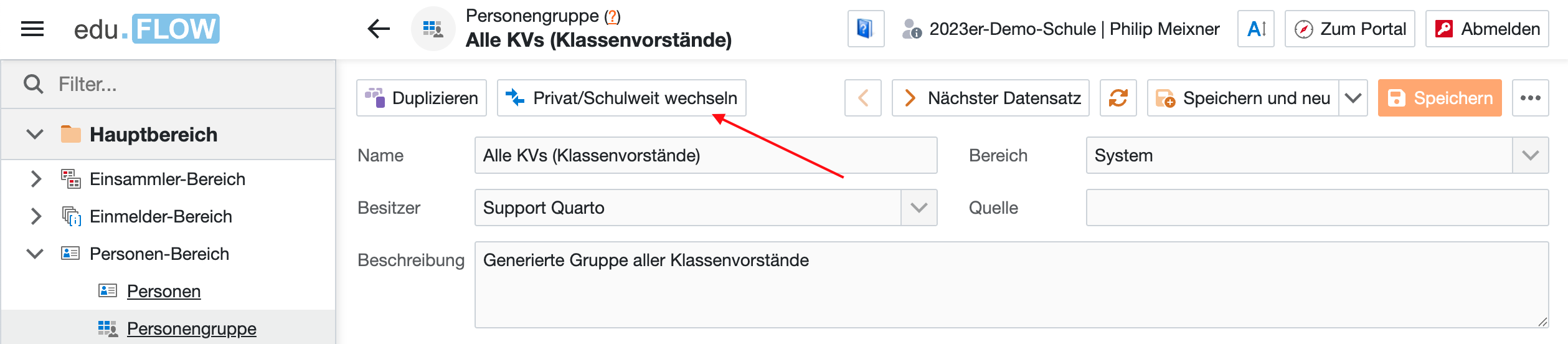Viewport: 1568px width, 344px height.
Task: Go to Zum Portal
Action: pyautogui.click(x=1349, y=29)
